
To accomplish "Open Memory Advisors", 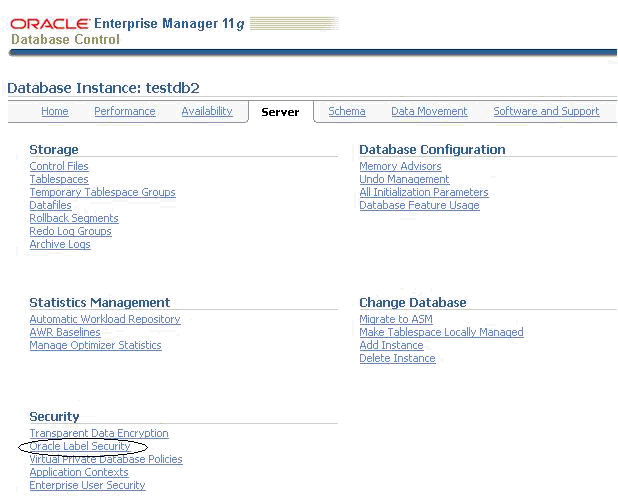I will [400, 166].
